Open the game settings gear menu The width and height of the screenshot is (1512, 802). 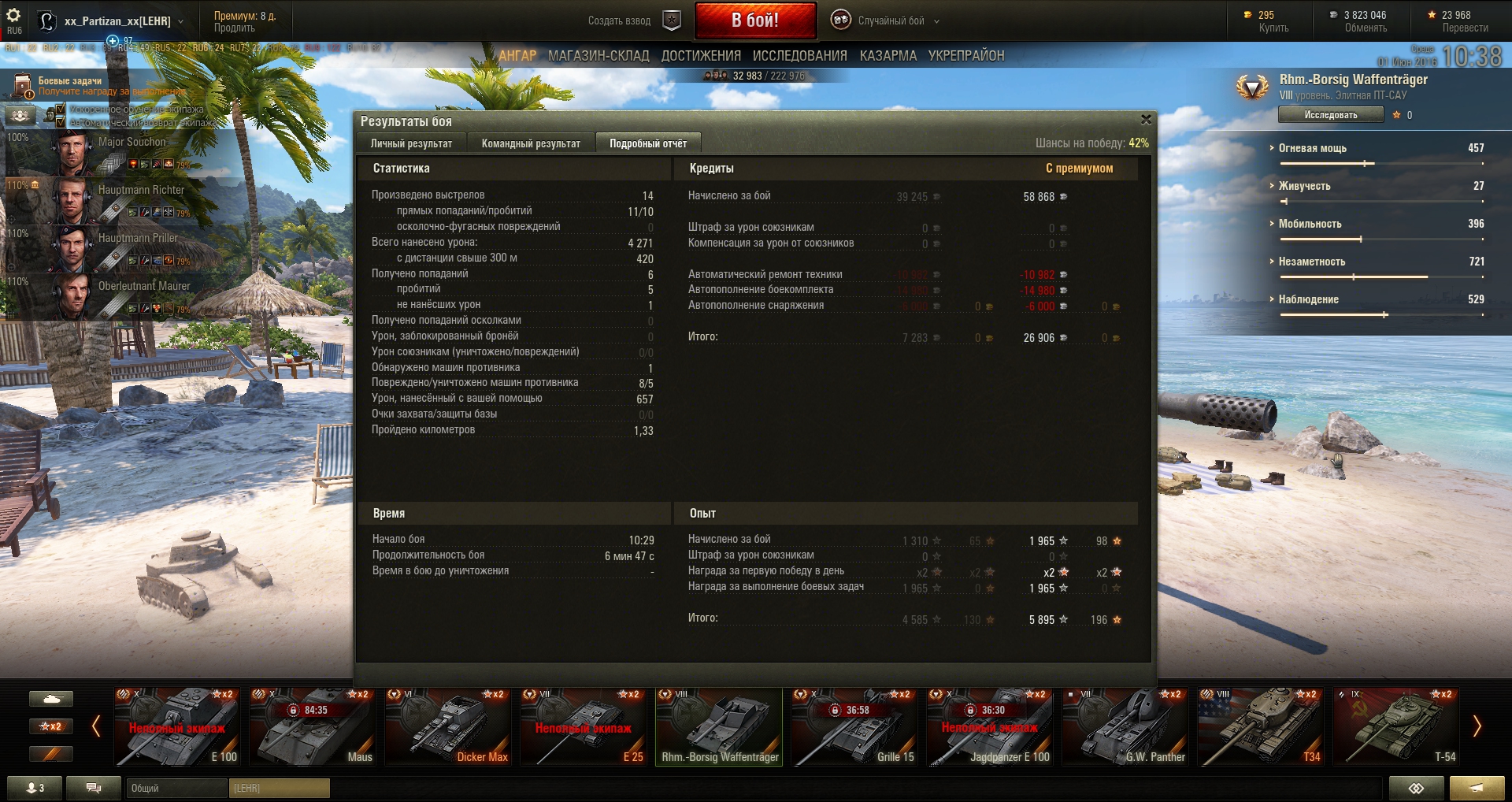pyautogui.click(x=13, y=15)
